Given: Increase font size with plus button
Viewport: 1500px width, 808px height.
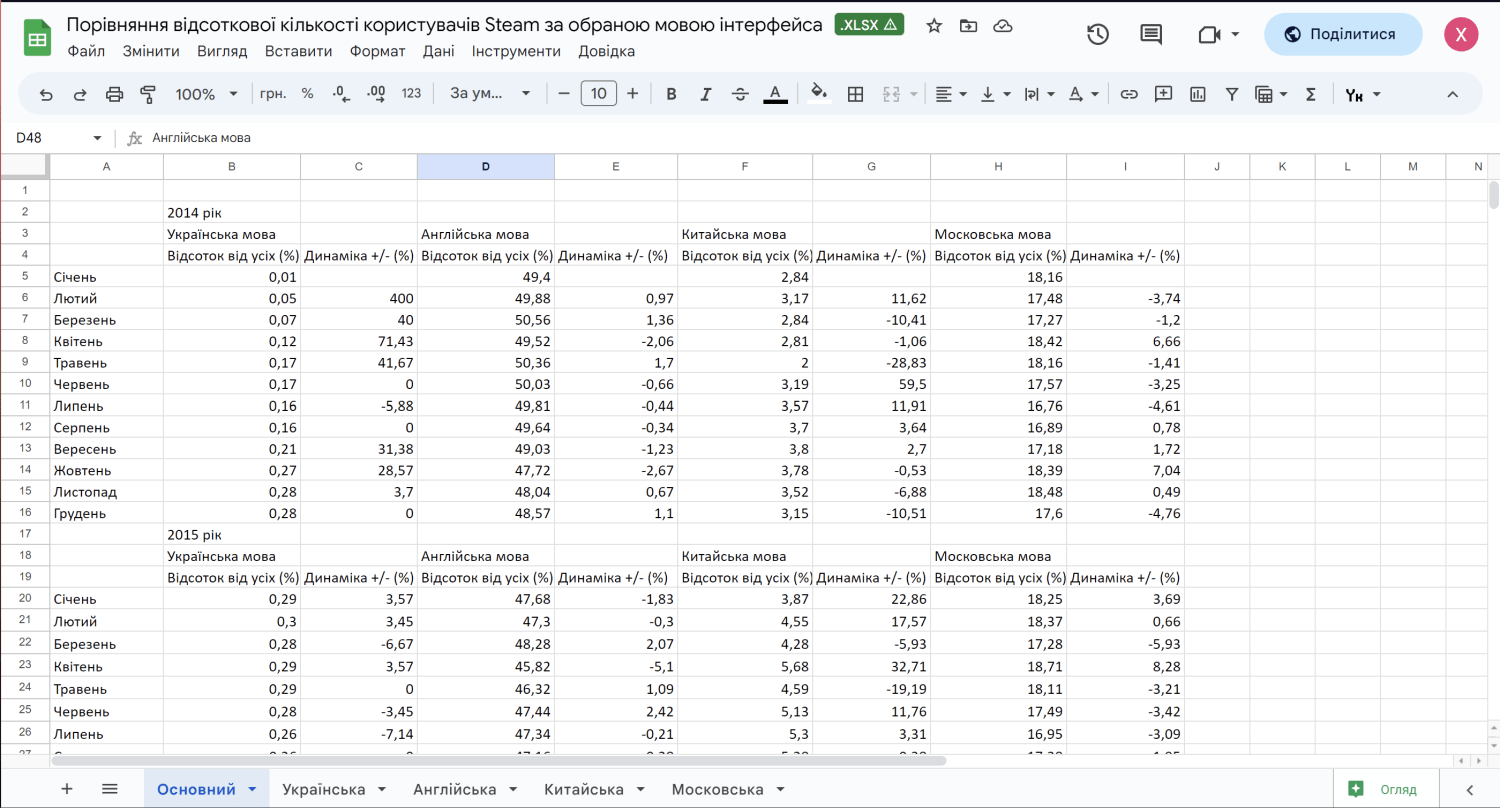Looking at the screenshot, I should coord(632,94).
